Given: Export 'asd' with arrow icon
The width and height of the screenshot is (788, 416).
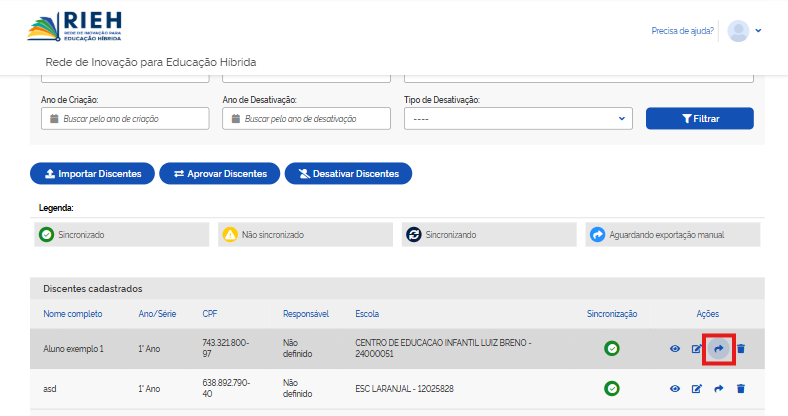Looking at the screenshot, I should 719,388.
